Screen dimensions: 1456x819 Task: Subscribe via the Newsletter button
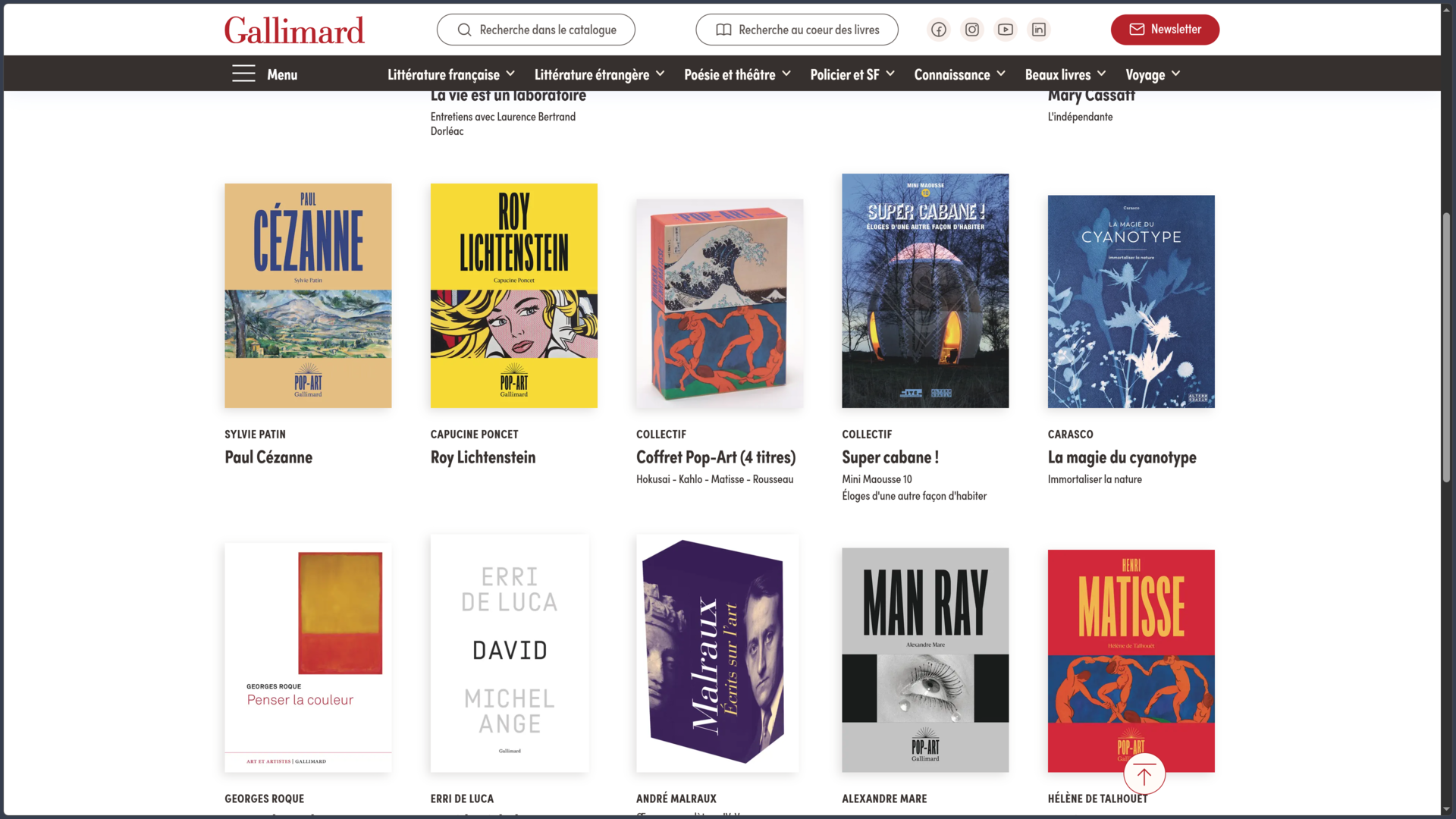1165,30
